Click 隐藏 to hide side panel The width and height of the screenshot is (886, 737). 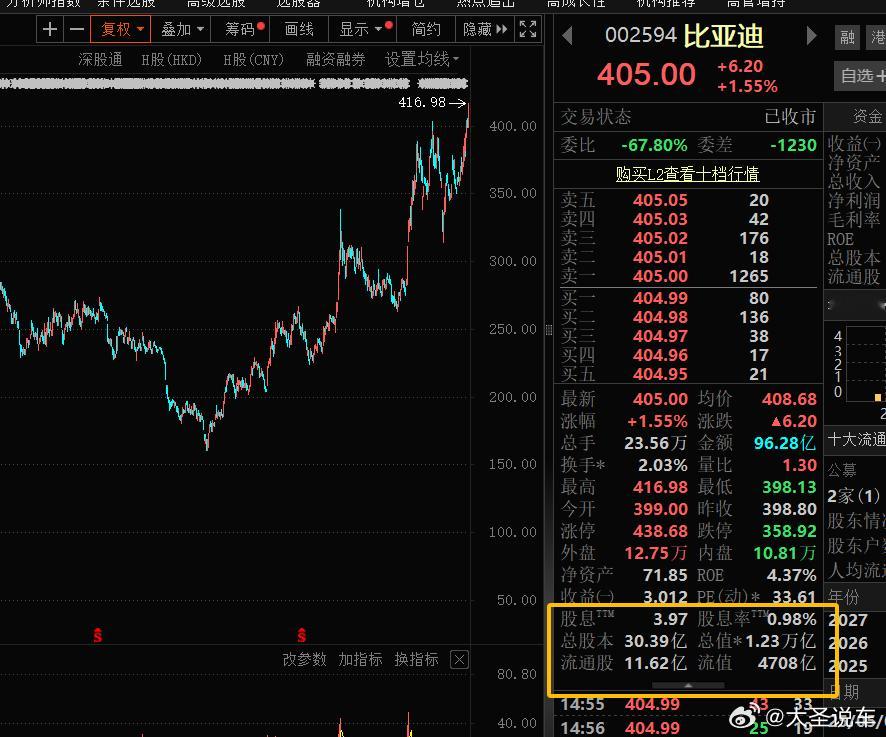[485, 29]
